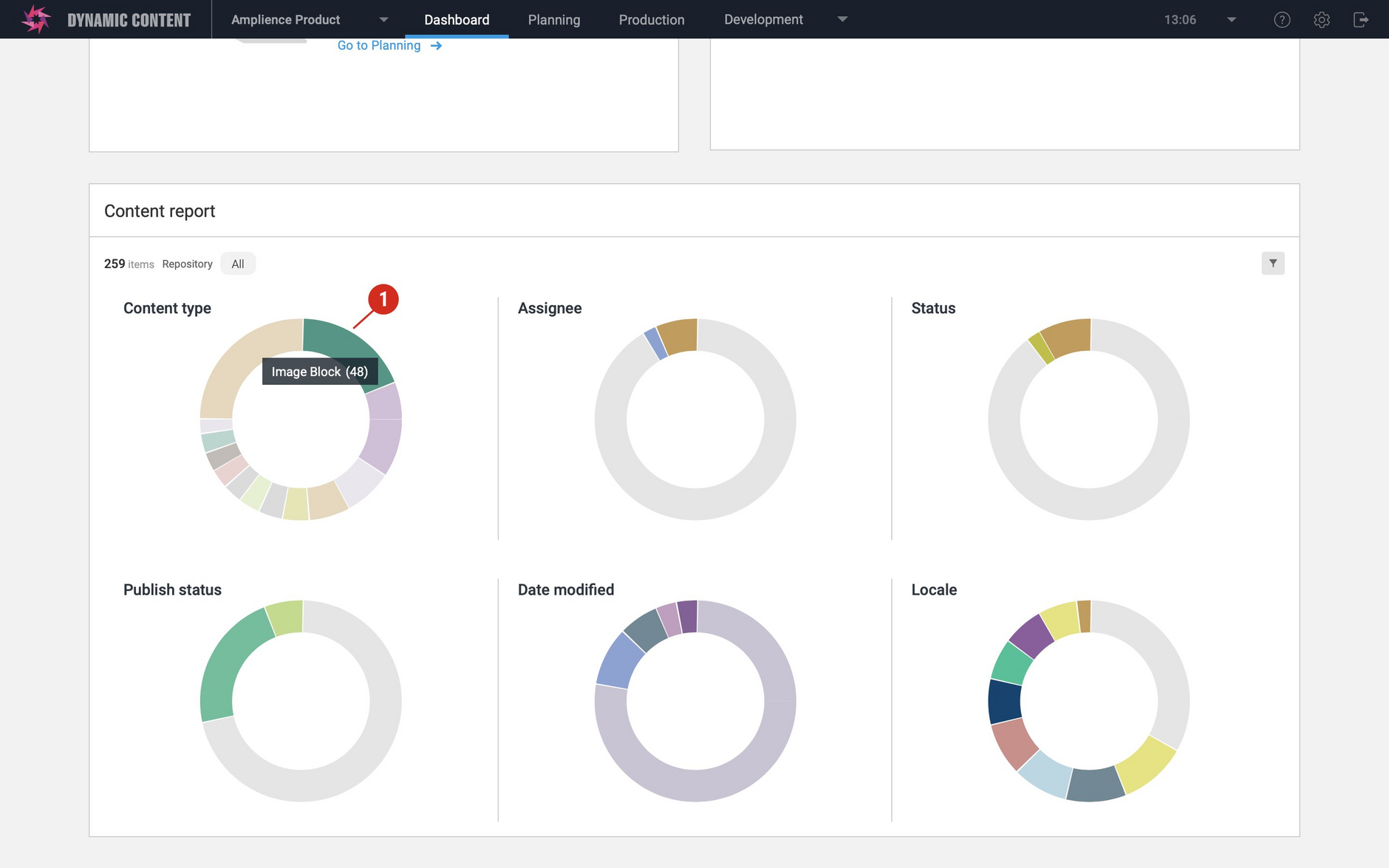This screenshot has width=1389, height=868.
Task: Click the navy blue segment in Locale chart
Action: 1005,702
